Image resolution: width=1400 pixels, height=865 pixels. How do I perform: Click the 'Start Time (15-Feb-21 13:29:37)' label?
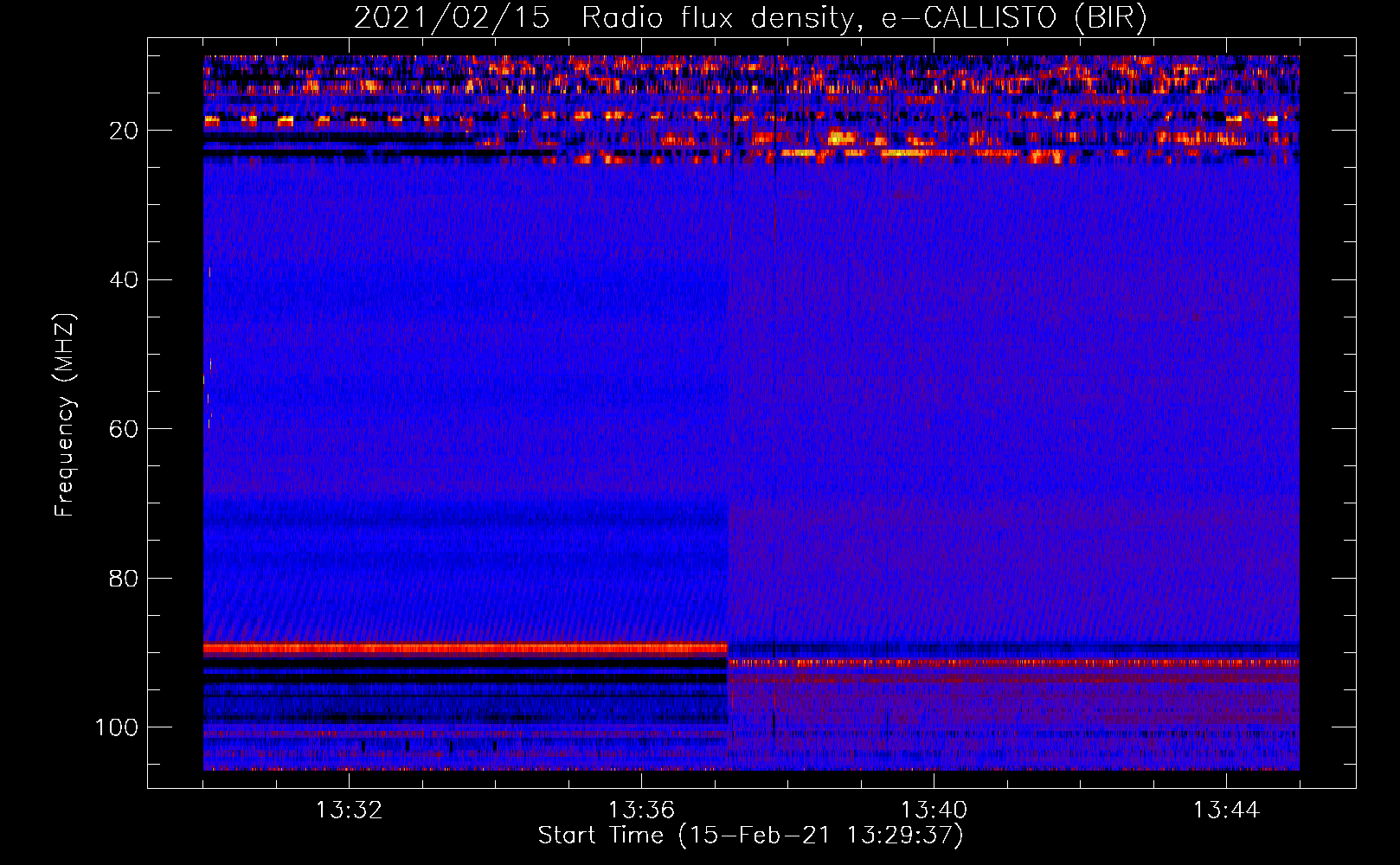point(750,836)
